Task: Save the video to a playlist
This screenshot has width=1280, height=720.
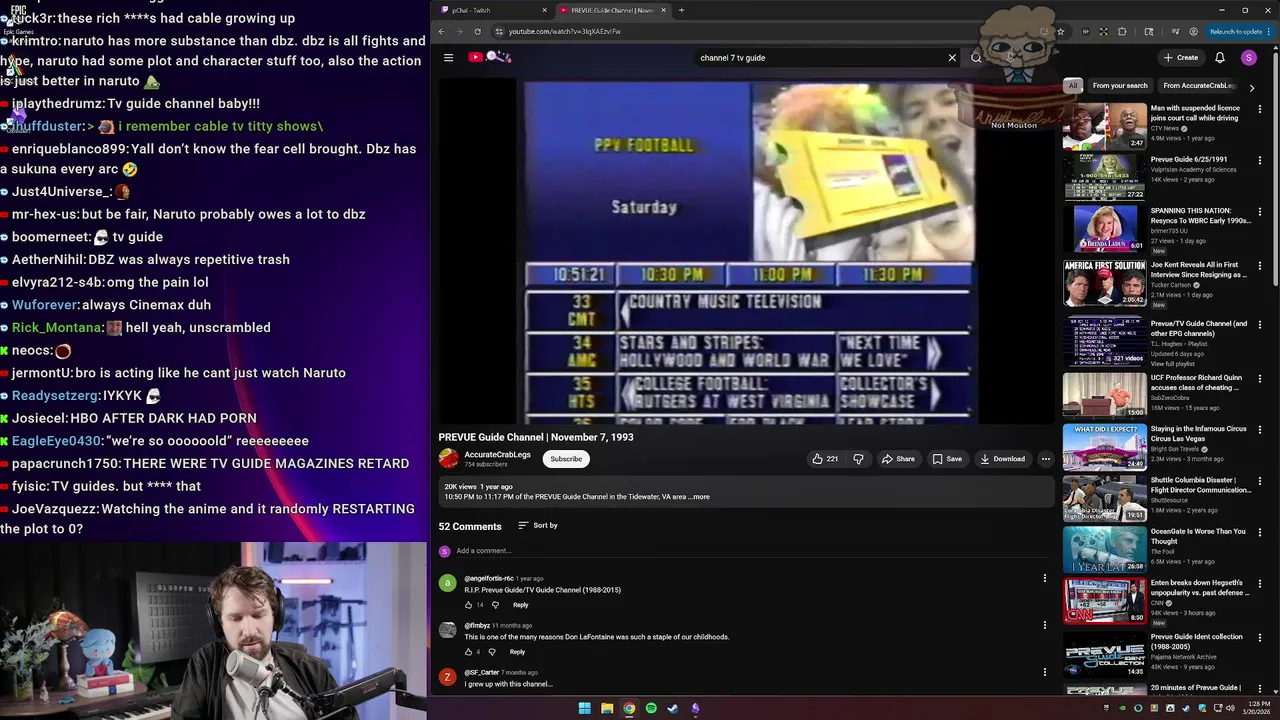Action: pos(947,459)
